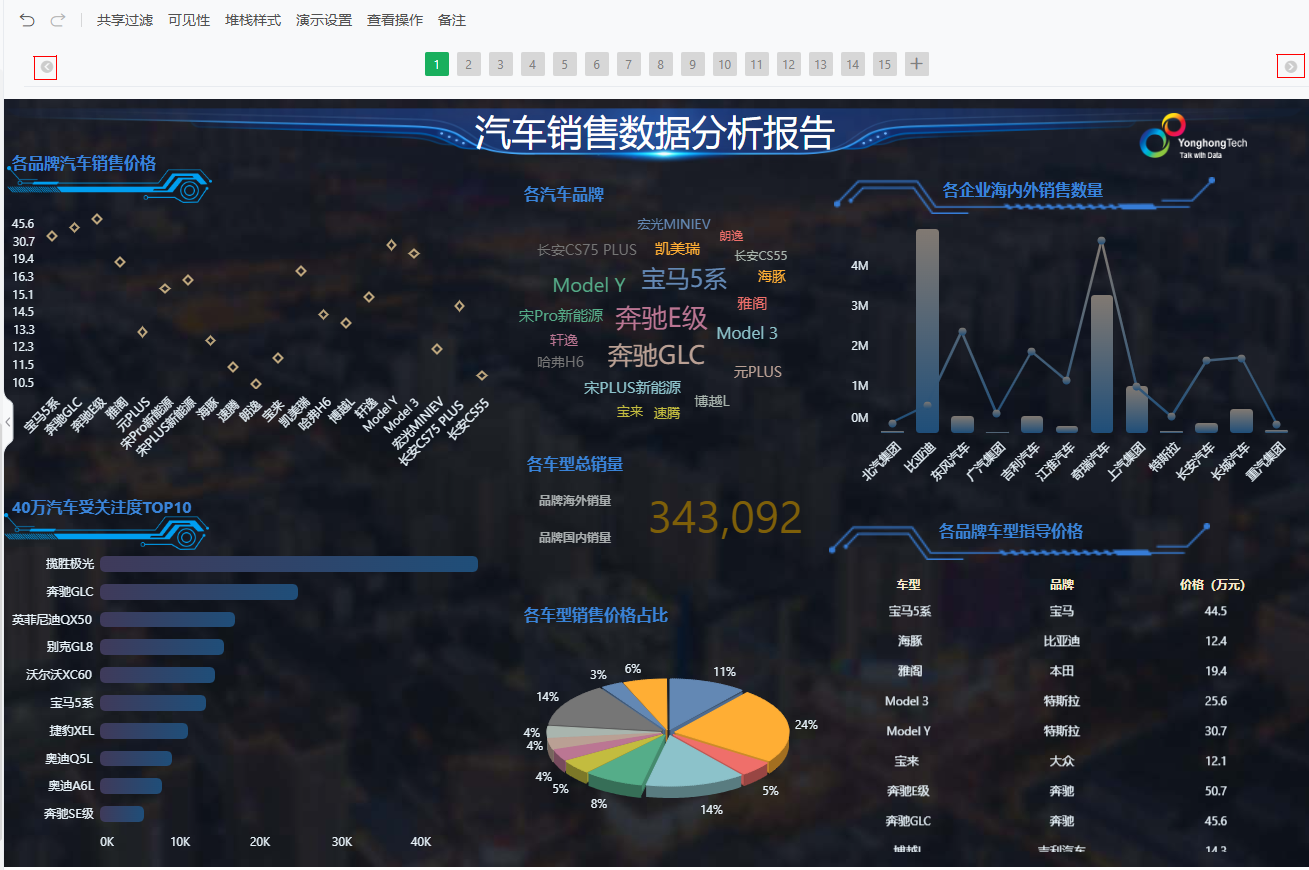This screenshot has width=1309, height=870.
Task: Click the 英菲尼迪QX50 bar
Action: point(167,619)
